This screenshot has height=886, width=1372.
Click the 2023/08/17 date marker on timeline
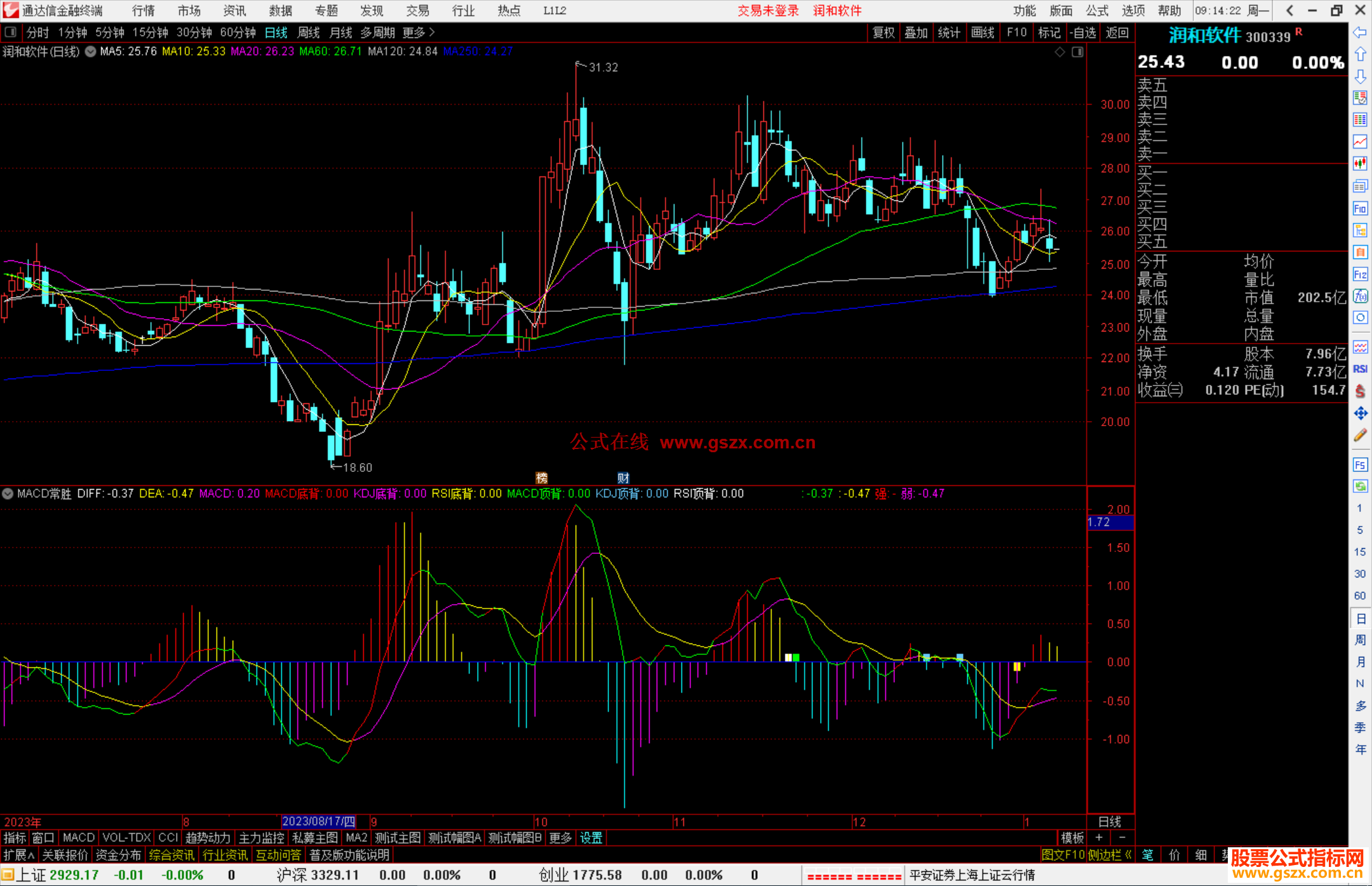coord(318,821)
